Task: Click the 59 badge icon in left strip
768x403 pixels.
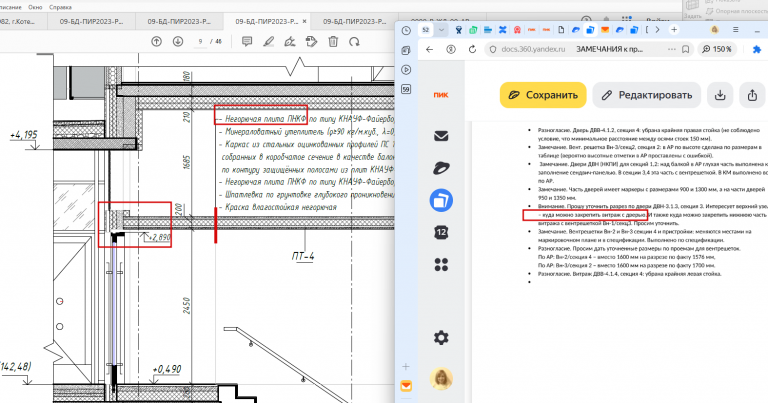Action: [x=406, y=89]
